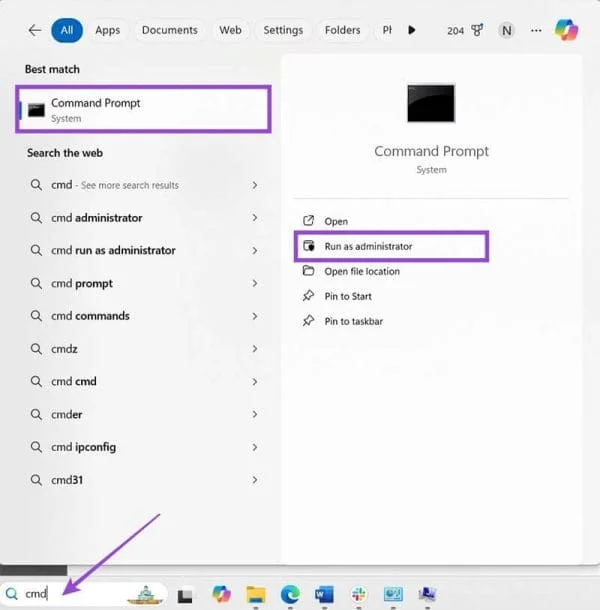Launch Copilot from the search header

point(566,30)
